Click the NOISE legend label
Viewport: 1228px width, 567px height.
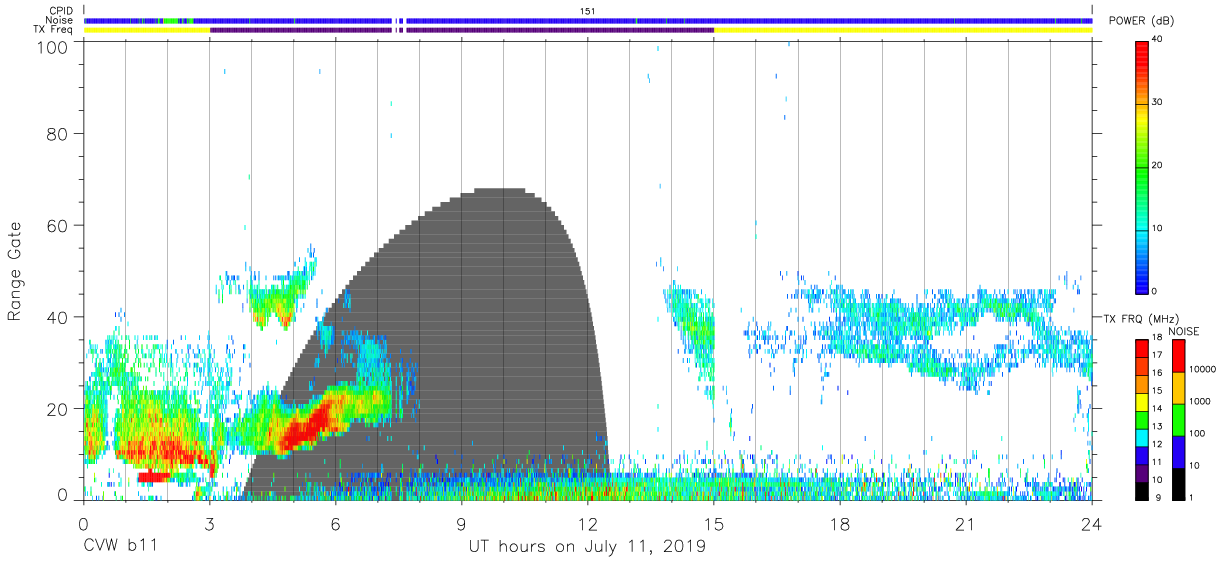coord(1184,331)
